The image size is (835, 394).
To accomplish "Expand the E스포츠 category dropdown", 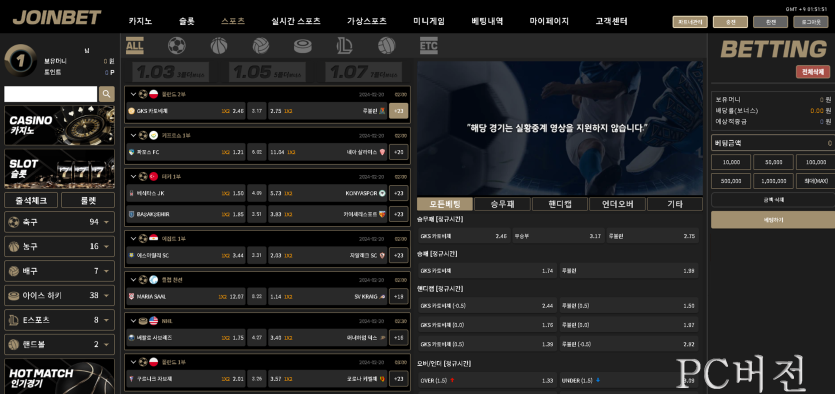I will (x=107, y=320).
